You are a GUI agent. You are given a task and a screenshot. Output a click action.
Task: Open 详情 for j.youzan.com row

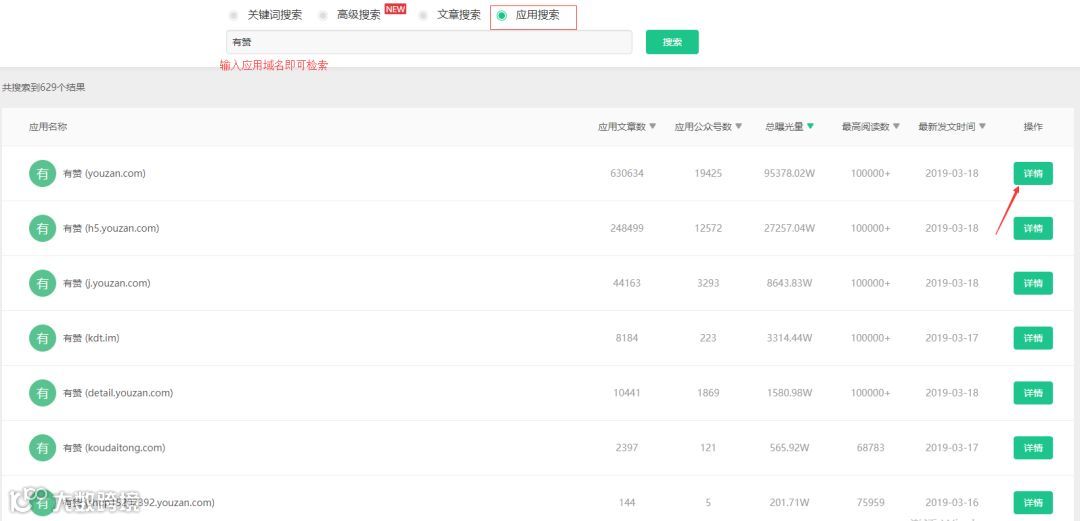(1033, 283)
